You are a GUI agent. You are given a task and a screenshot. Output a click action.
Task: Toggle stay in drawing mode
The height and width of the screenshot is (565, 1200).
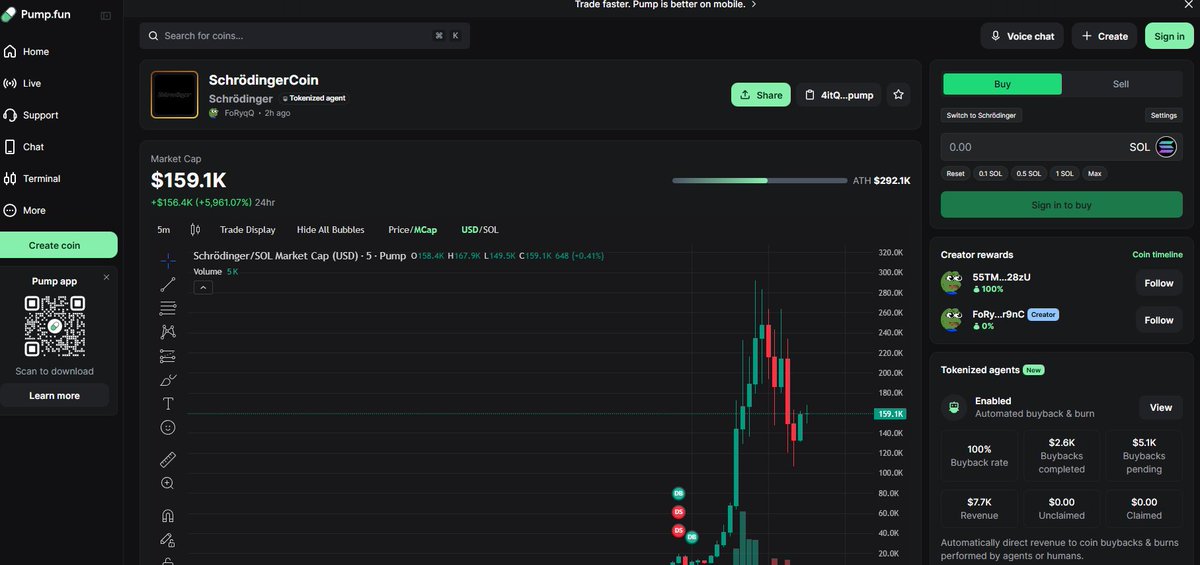[x=168, y=540]
